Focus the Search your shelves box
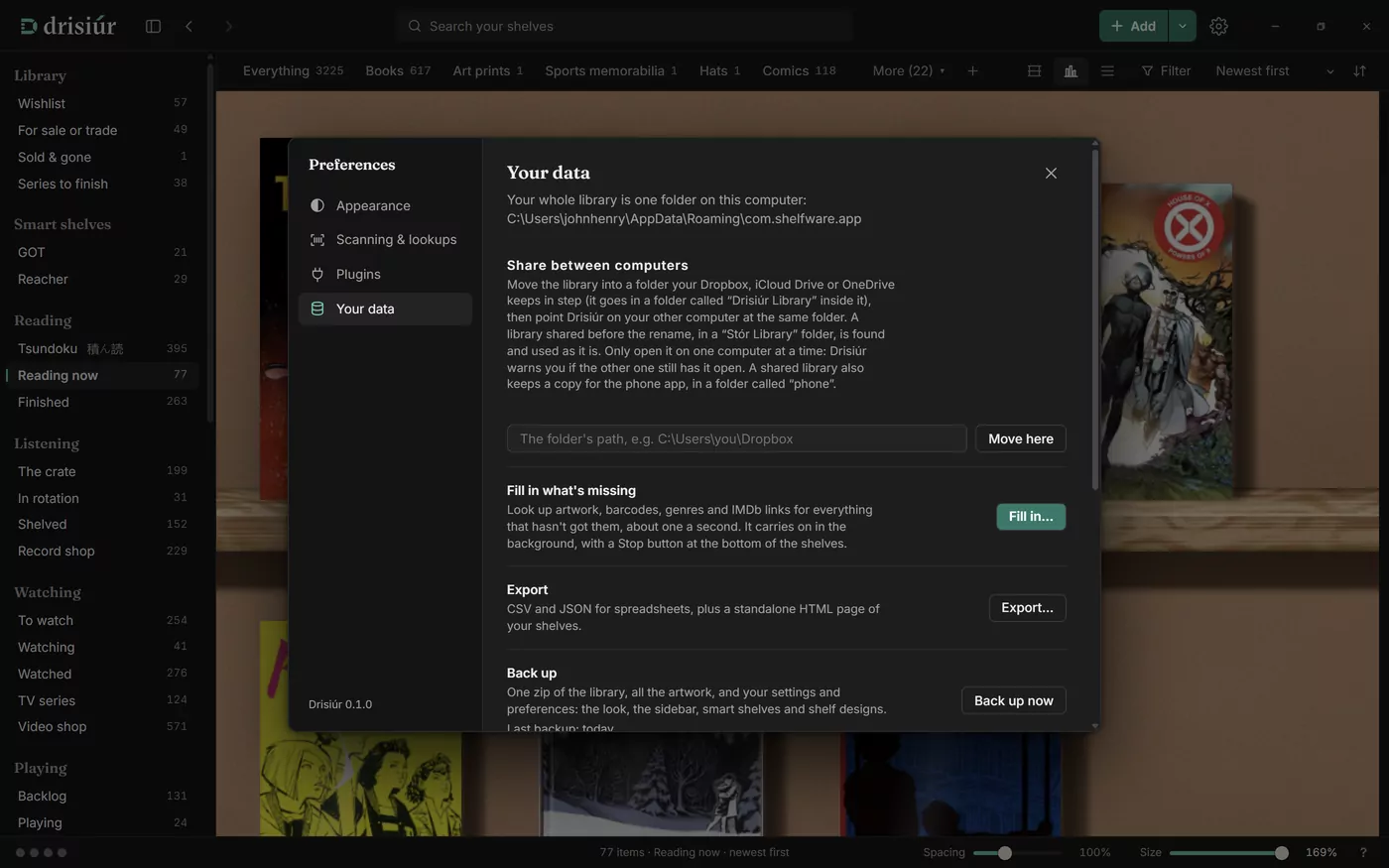The height and width of the screenshot is (868, 1389). [625, 26]
